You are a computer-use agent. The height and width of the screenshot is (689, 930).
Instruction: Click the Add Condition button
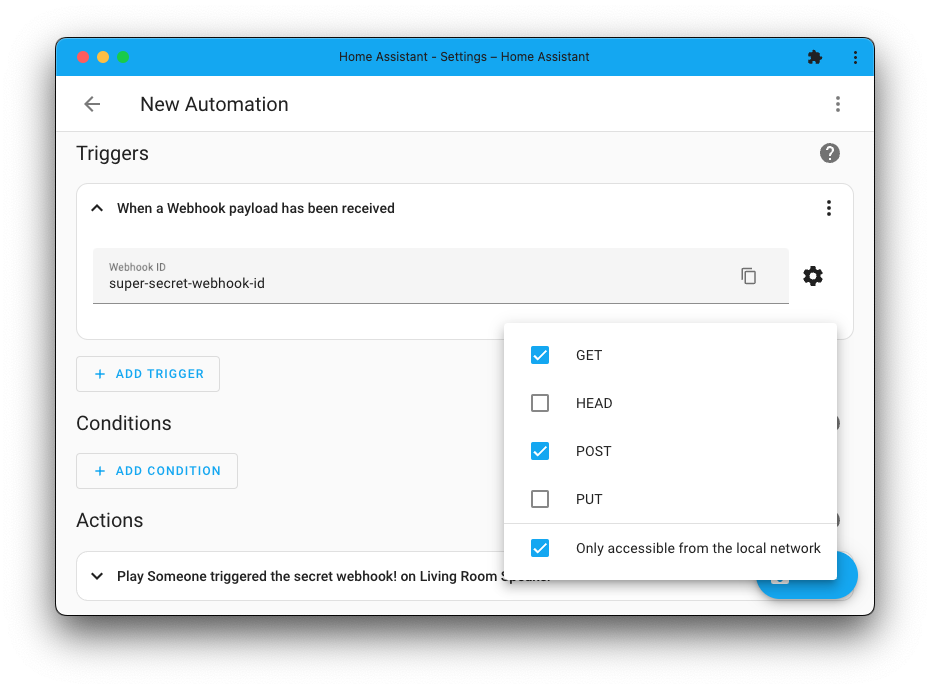(x=157, y=470)
